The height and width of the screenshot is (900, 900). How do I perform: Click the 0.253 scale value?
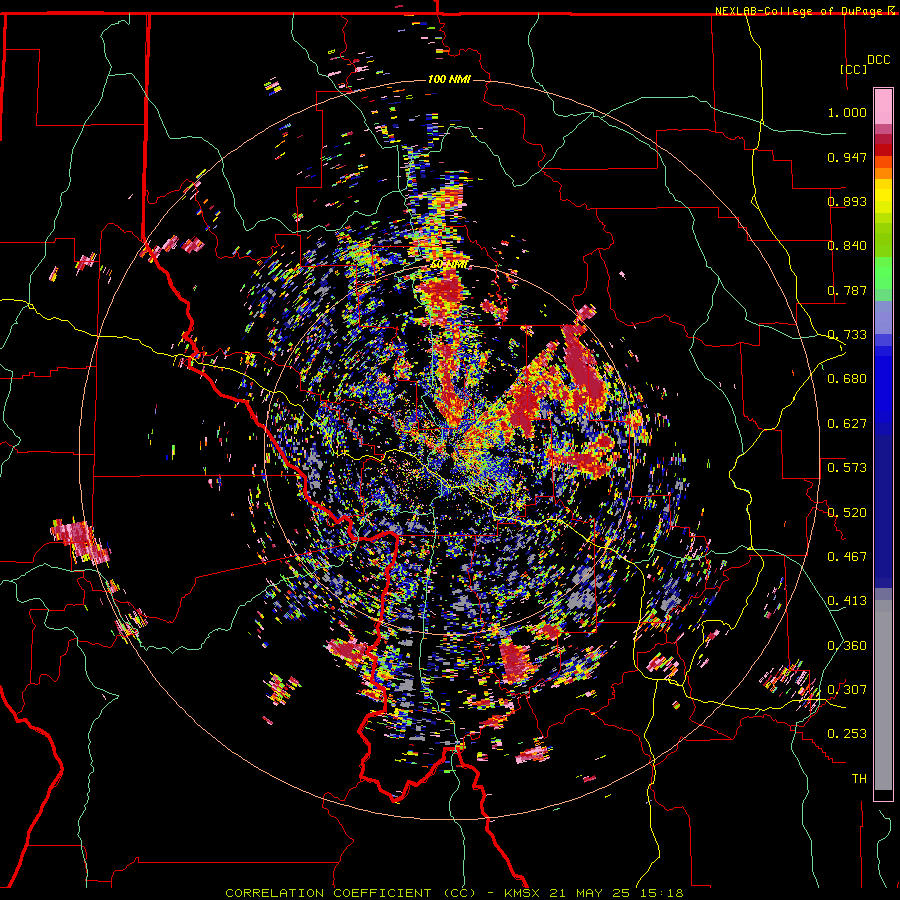tap(847, 734)
